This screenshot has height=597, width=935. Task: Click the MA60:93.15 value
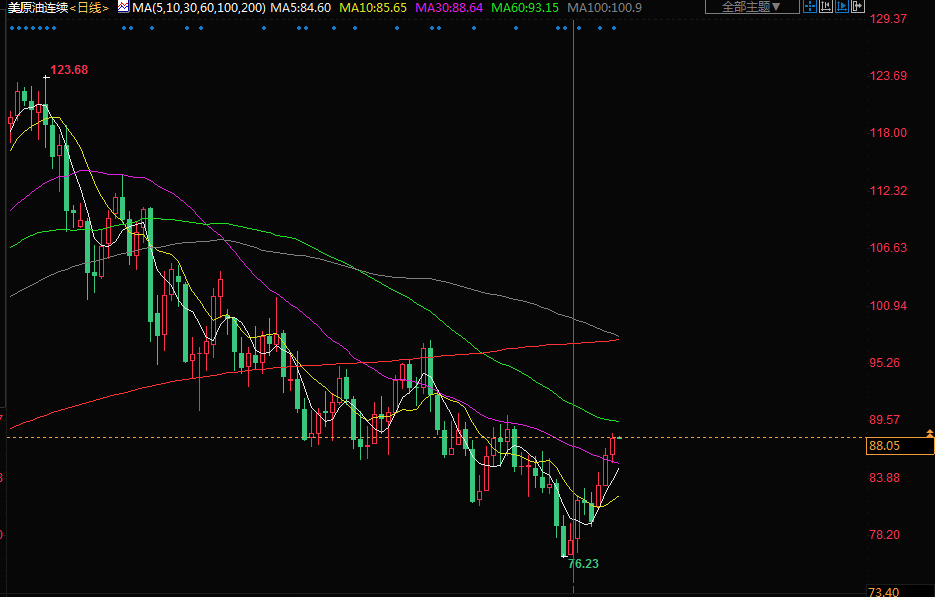click(525, 8)
